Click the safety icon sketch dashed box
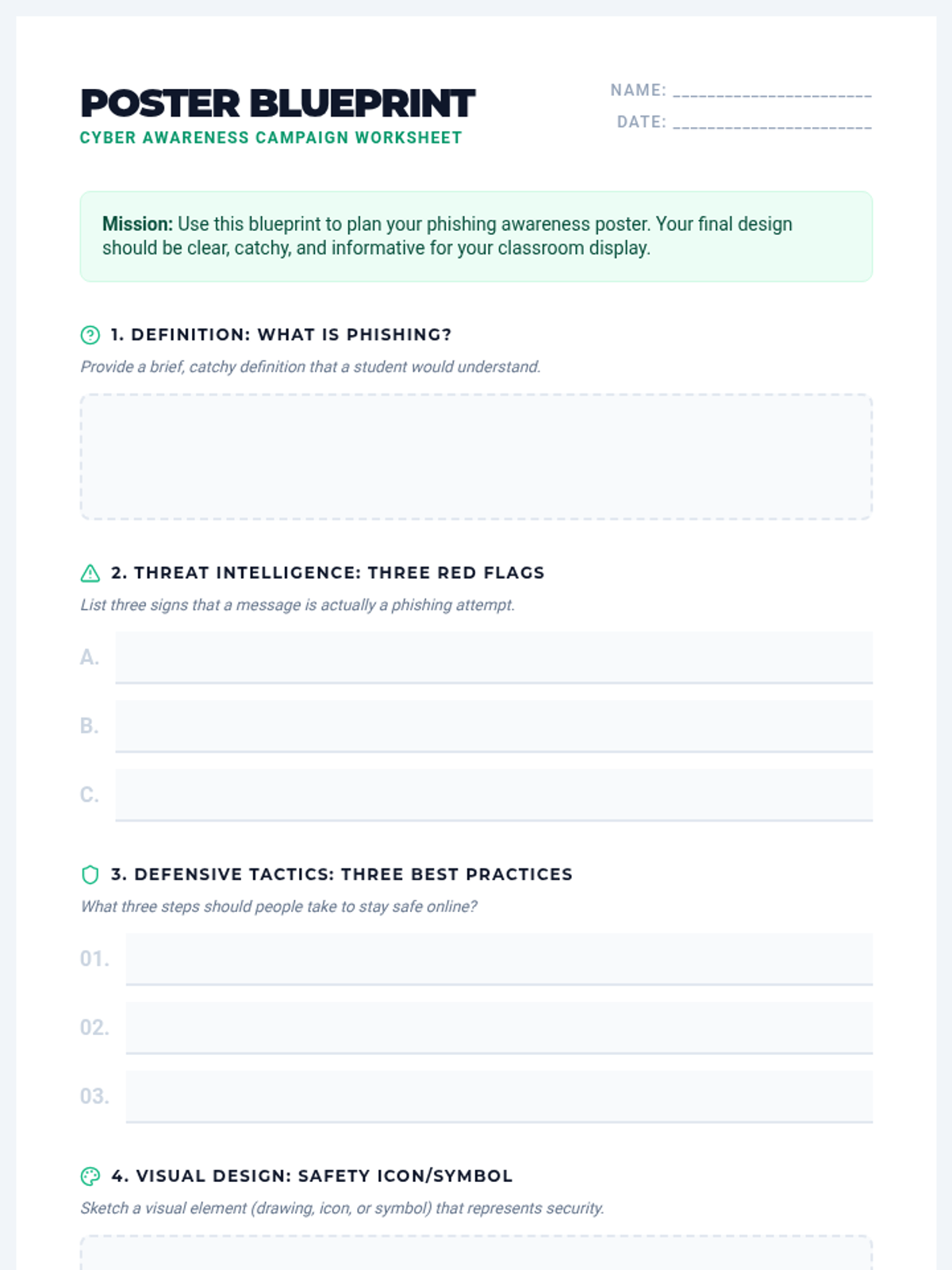Screen dimensions: 952x1270 pos(476,1253)
